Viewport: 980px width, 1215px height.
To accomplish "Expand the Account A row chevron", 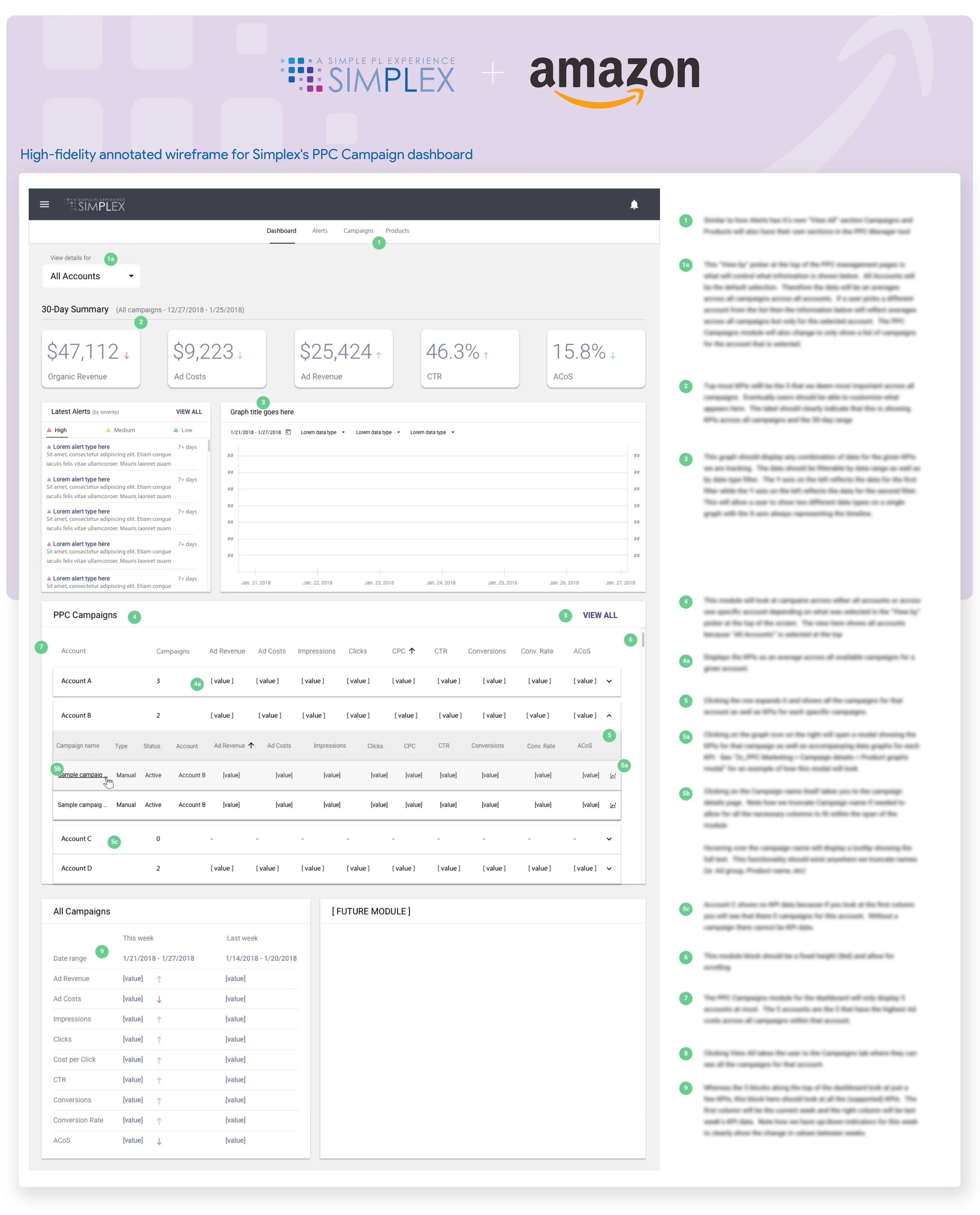I will coord(609,681).
